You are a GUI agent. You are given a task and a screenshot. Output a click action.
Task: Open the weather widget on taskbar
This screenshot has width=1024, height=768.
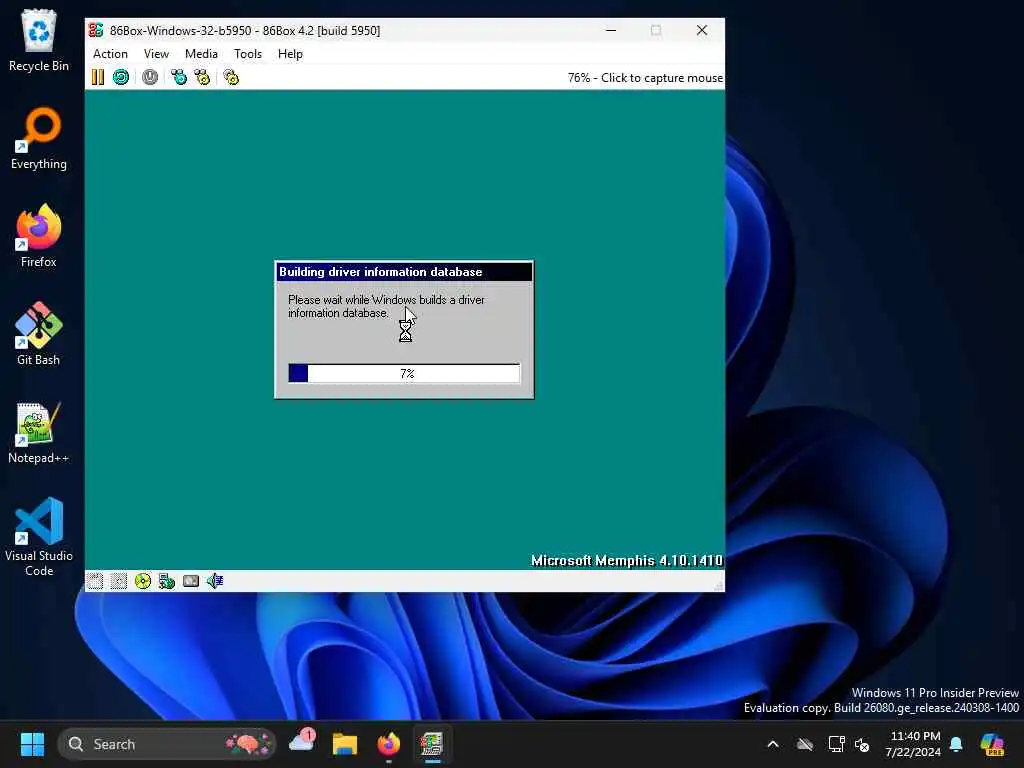pos(302,743)
